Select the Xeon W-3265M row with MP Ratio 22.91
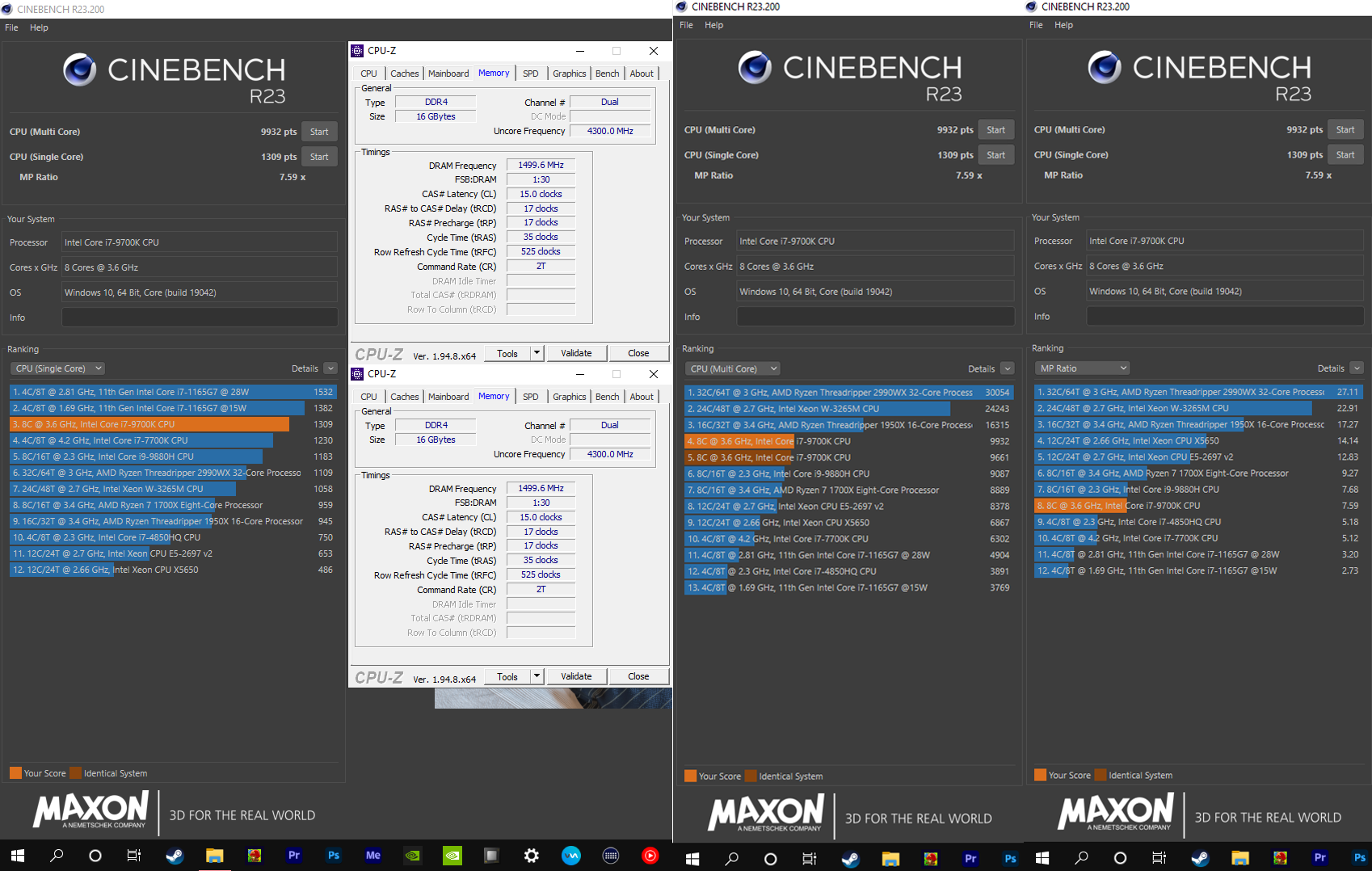The image size is (1372, 871). [1199, 409]
